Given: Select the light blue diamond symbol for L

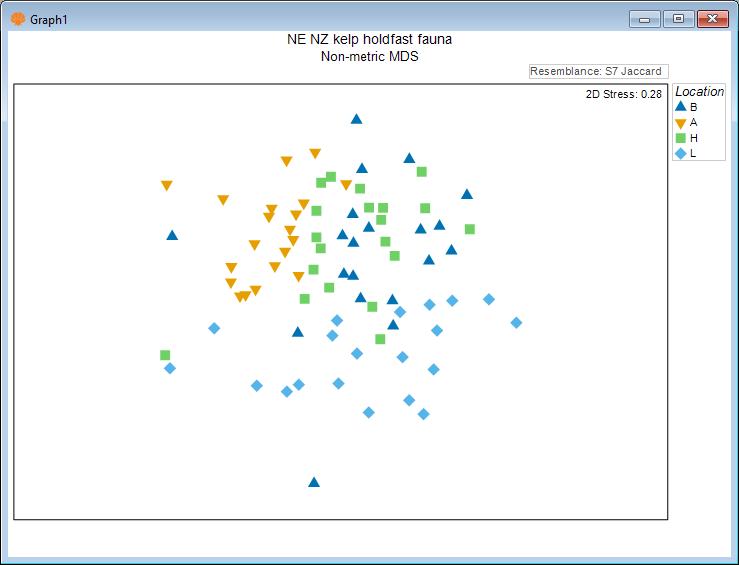Looking at the screenshot, I should tap(681, 153).
